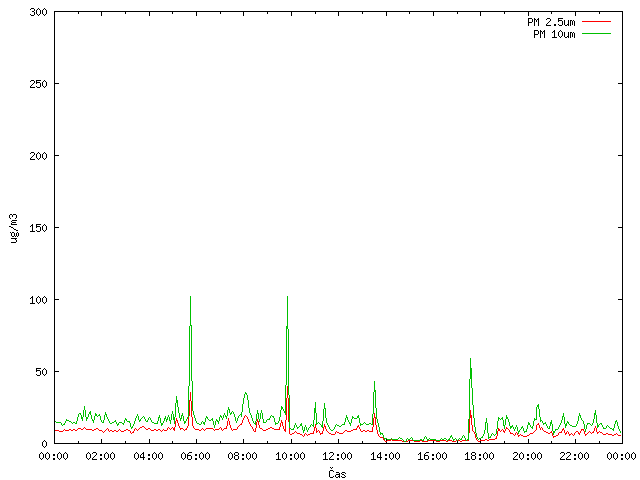Click the green PM 10um legend line
The width and height of the screenshot is (640, 480).
596,34
